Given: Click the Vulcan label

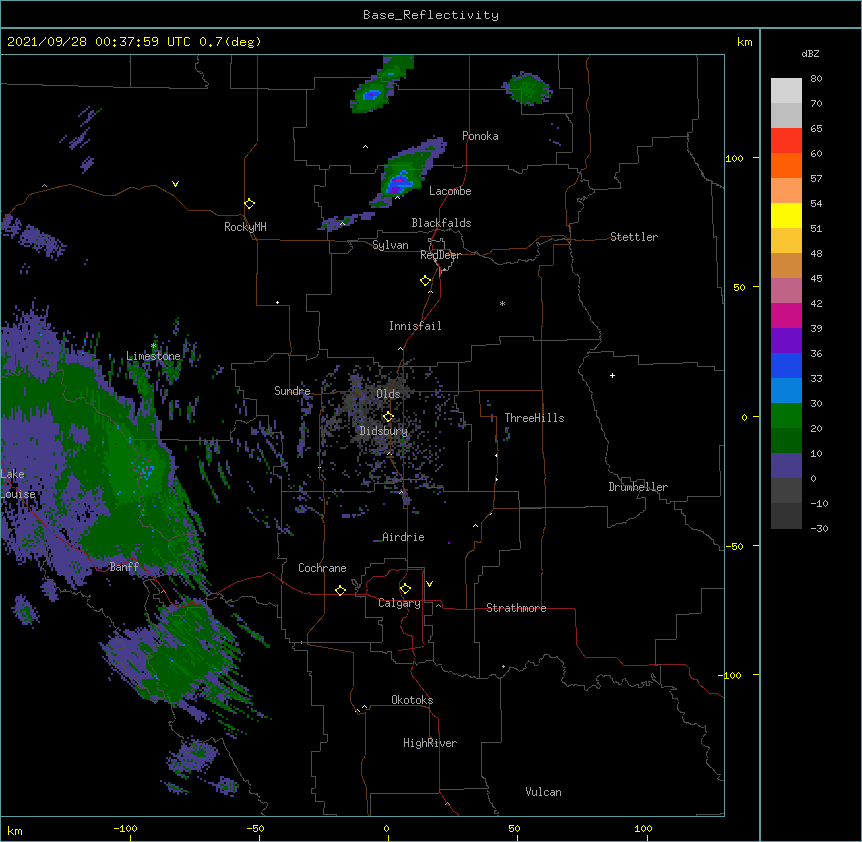Looking at the screenshot, I should tap(543, 792).
